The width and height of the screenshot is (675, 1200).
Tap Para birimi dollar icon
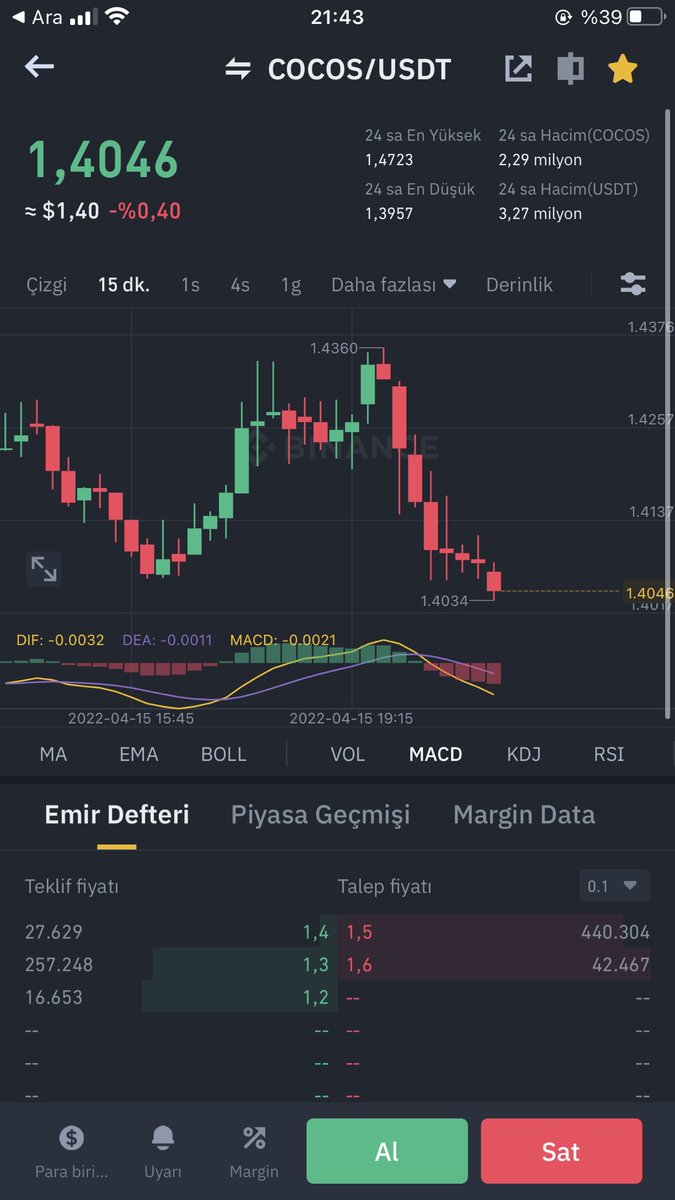point(71,1137)
